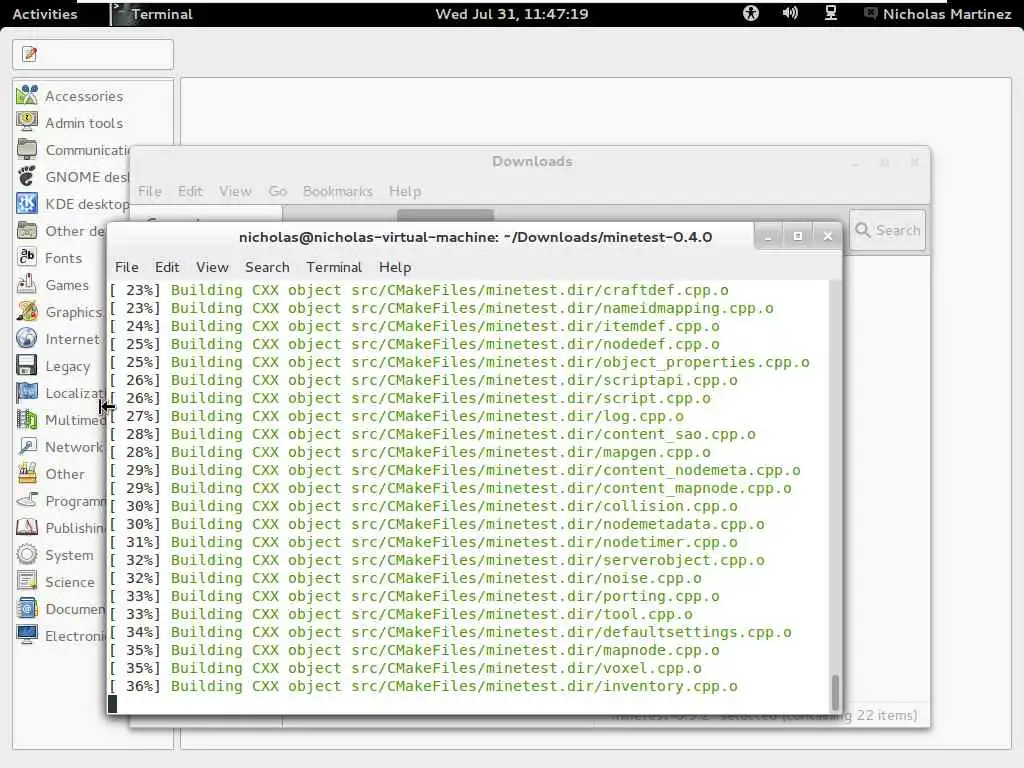Click the voxel.cpp.o build line
This screenshot has width=1024, height=768.
coord(405,668)
